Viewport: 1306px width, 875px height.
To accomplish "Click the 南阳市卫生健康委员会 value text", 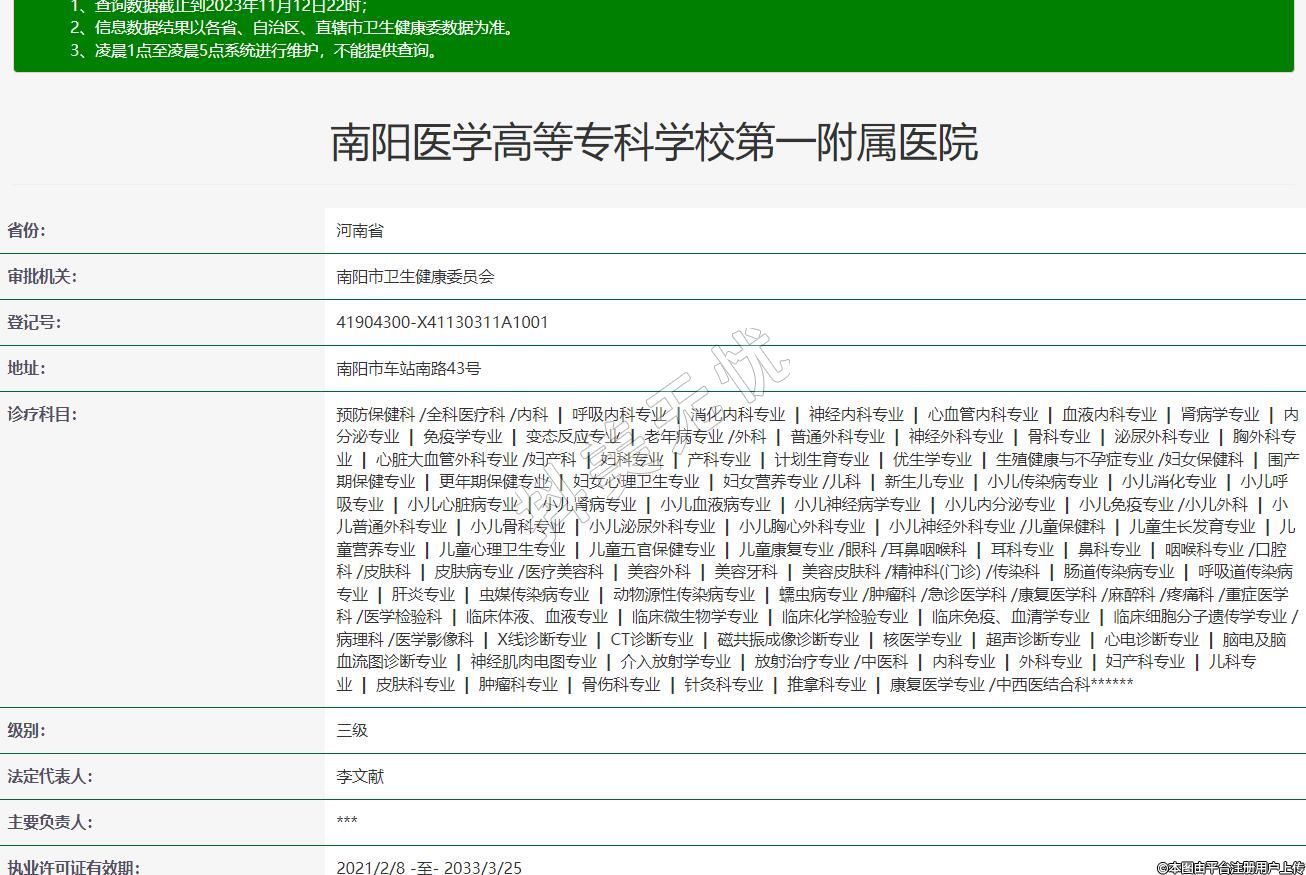I will click(x=415, y=277).
